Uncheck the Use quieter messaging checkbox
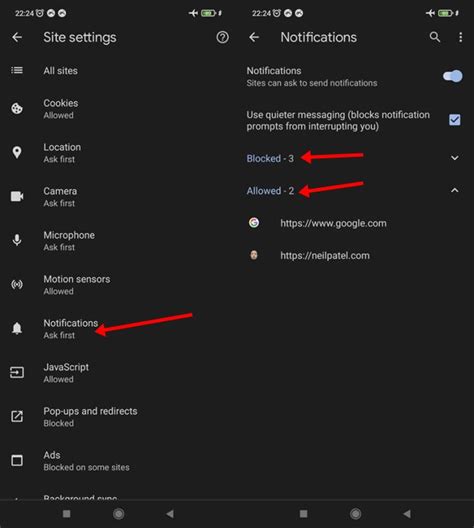 (x=454, y=120)
